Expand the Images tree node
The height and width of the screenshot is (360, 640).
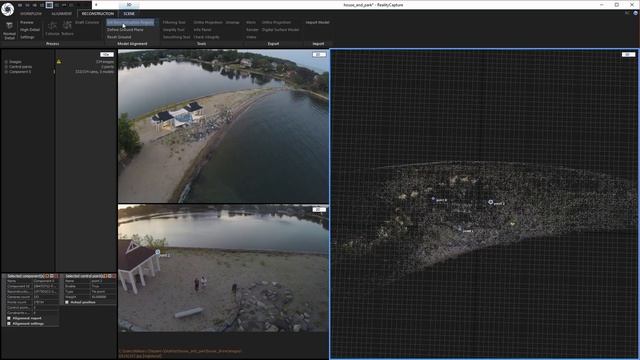point(6,62)
